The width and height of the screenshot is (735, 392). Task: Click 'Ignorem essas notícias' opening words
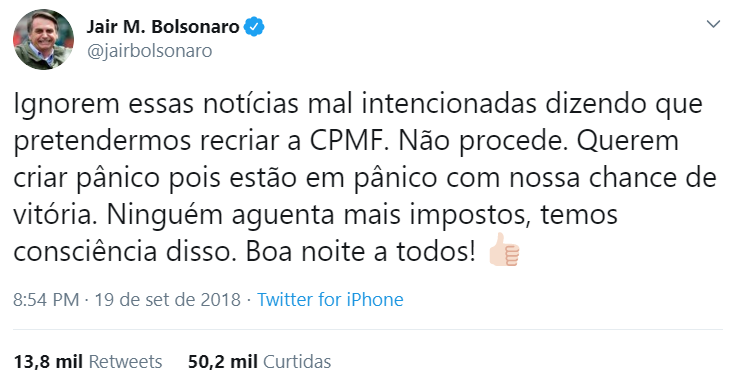[x=156, y=105]
